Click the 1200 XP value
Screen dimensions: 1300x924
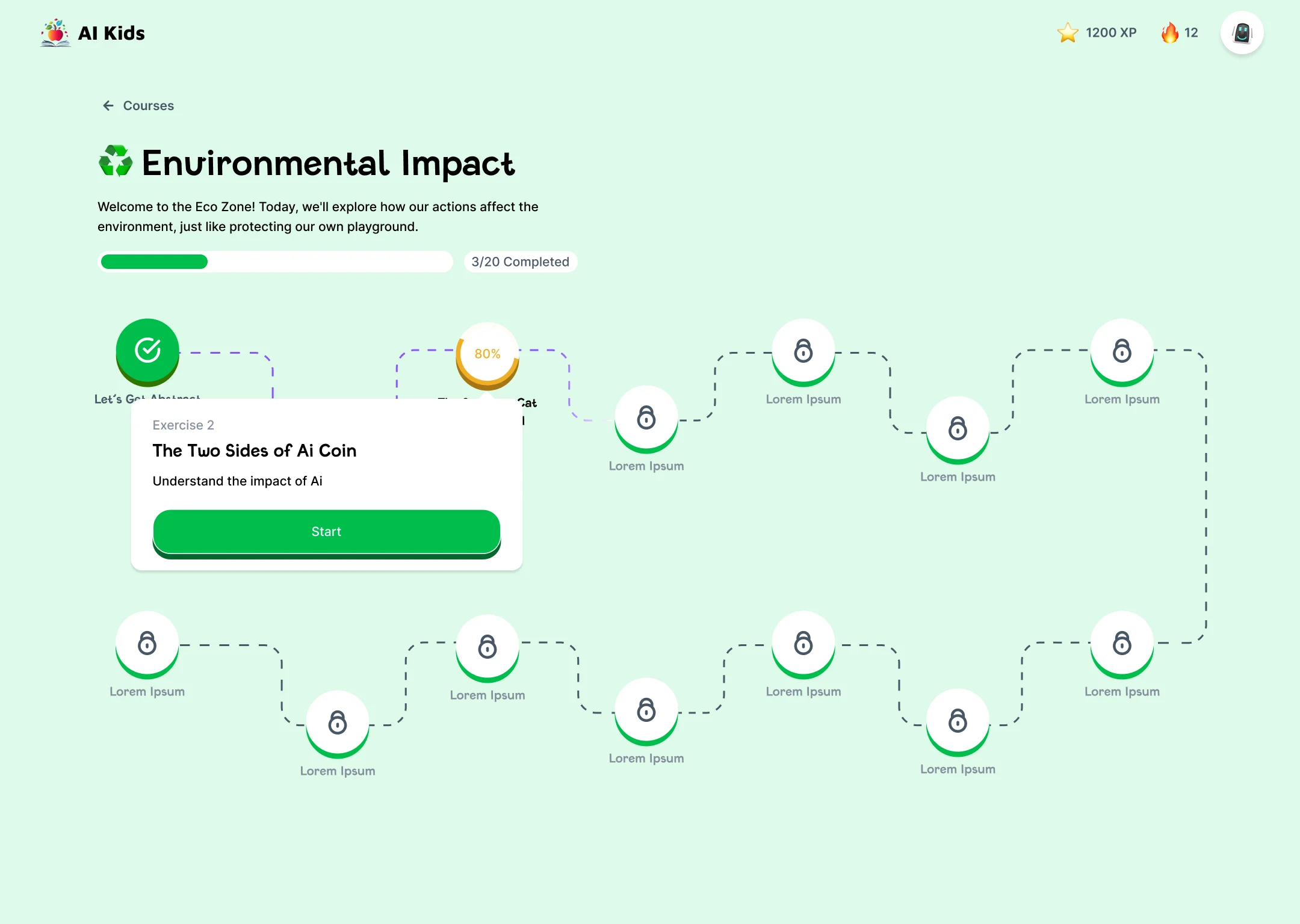[x=1111, y=32]
